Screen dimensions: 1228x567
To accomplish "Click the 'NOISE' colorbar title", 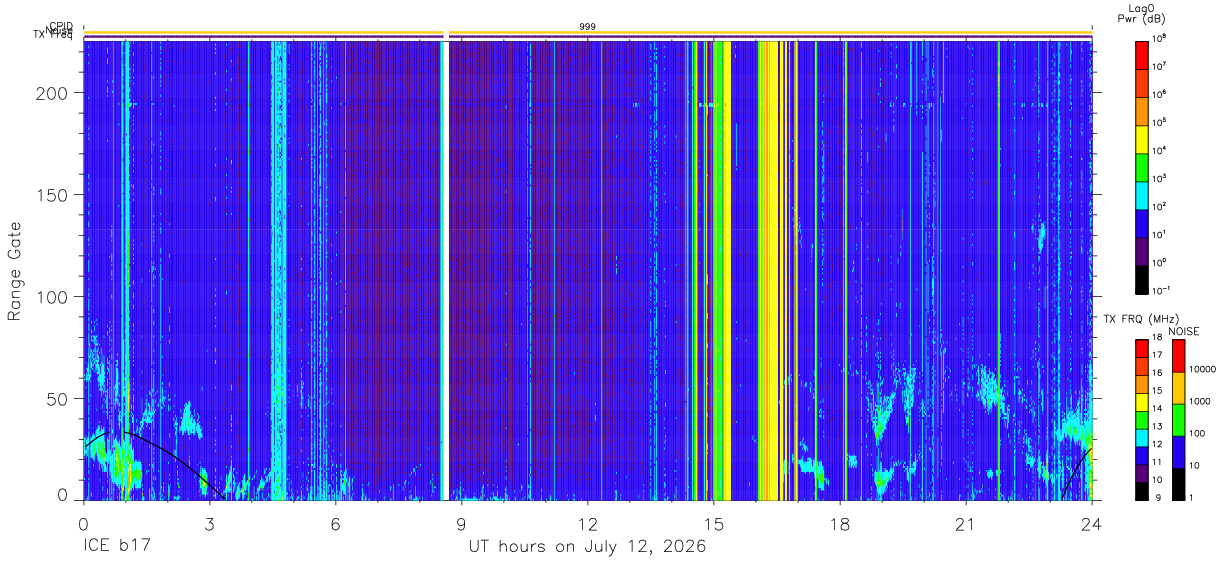I will pyautogui.click(x=1183, y=331).
